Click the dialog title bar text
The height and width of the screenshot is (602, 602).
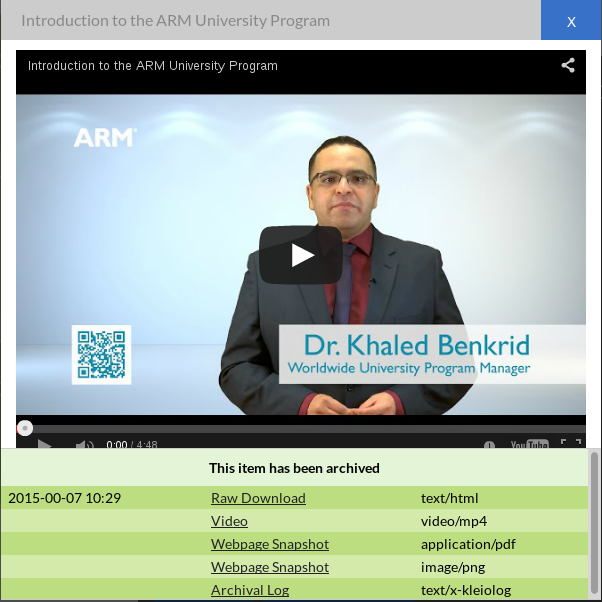[x=175, y=20]
